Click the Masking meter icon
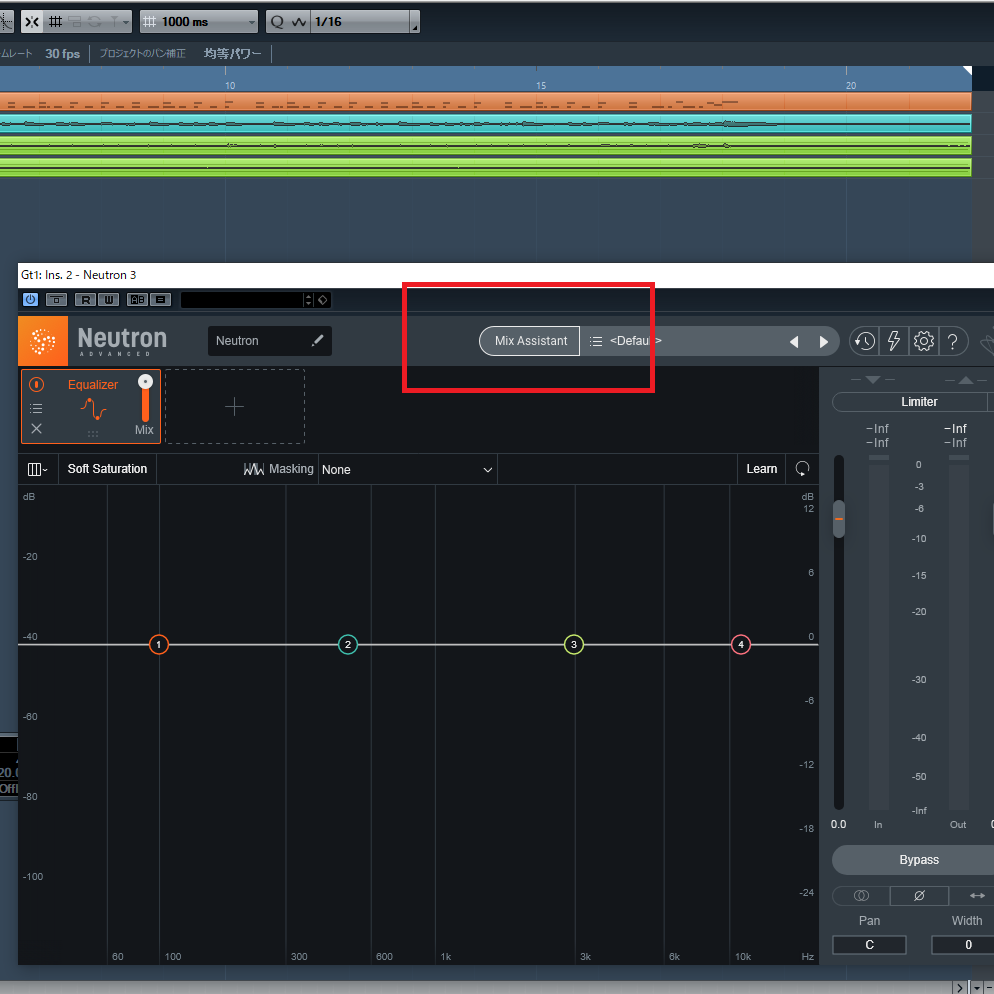This screenshot has height=994, width=994. [254, 469]
